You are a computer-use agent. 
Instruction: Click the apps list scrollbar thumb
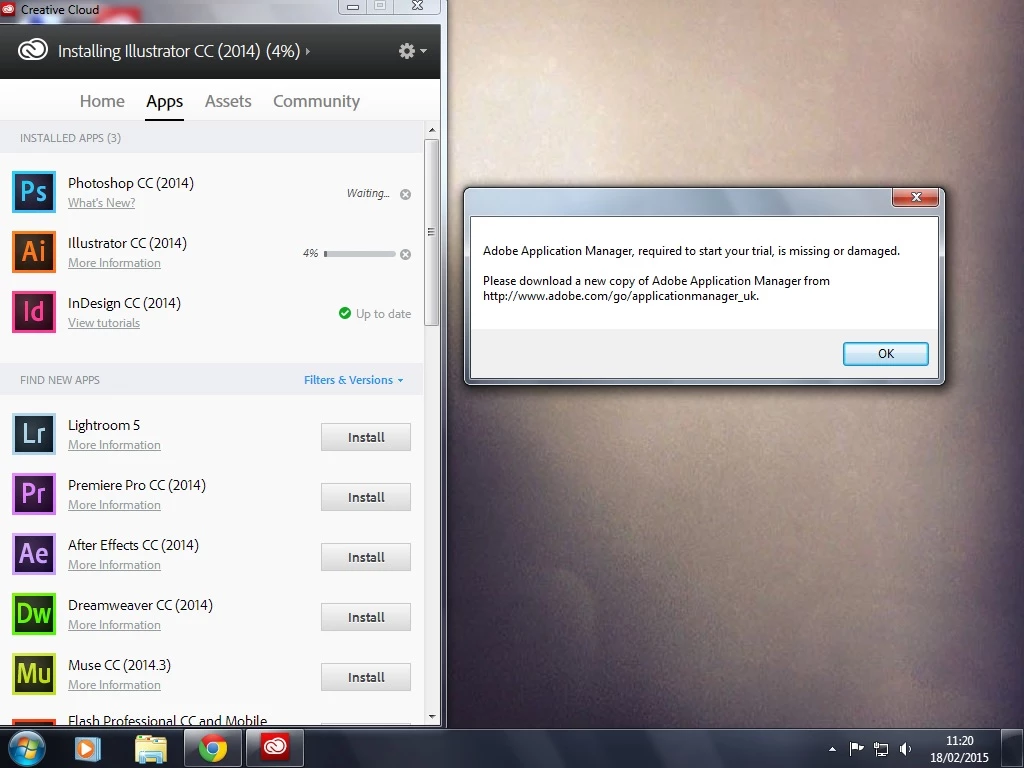[x=431, y=232]
